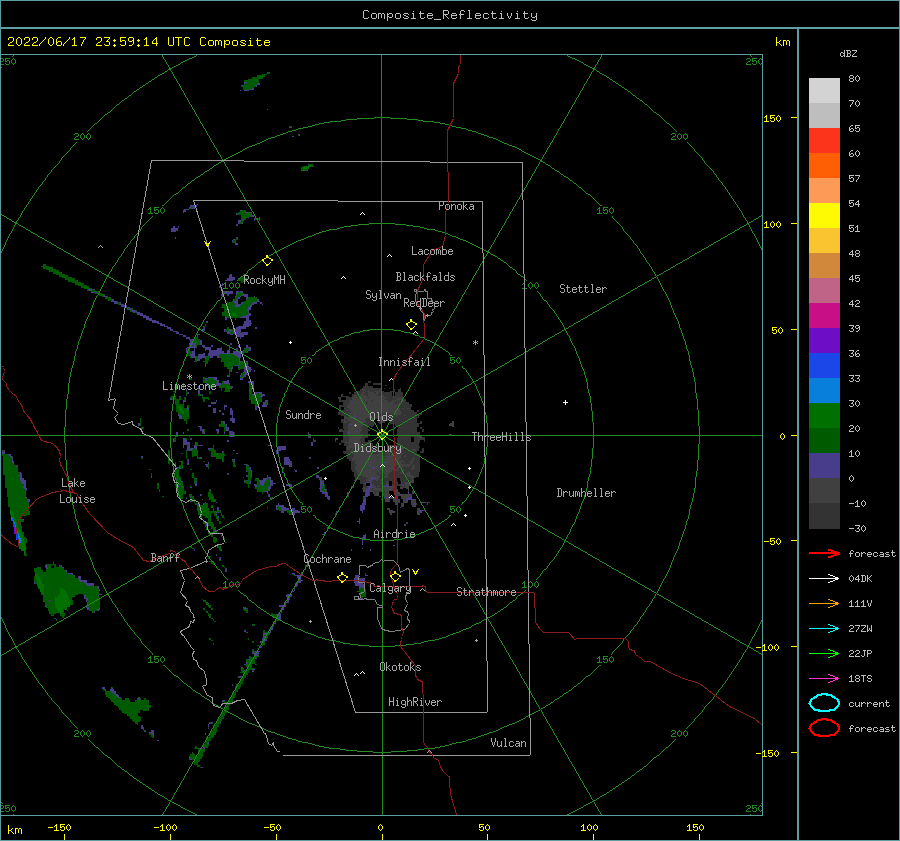Click the yellow diamond marker near Cochrane
The height and width of the screenshot is (841, 900).
pyautogui.click(x=342, y=577)
